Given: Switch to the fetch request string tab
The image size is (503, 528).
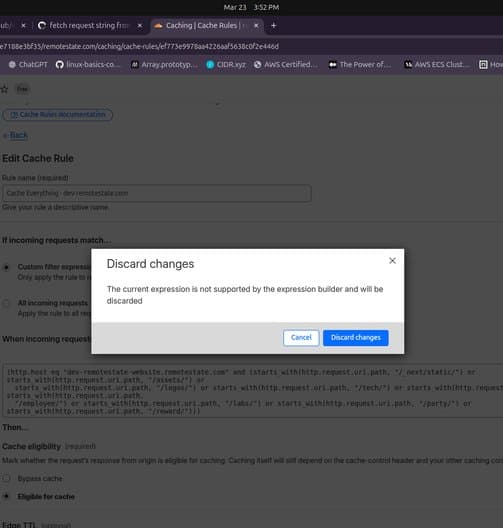Looking at the screenshot, I should 89,25.
